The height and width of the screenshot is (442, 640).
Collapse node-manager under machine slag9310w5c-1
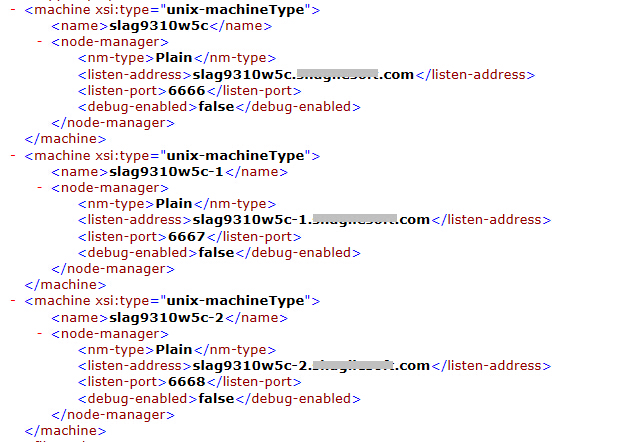click(x=40, y=188)
